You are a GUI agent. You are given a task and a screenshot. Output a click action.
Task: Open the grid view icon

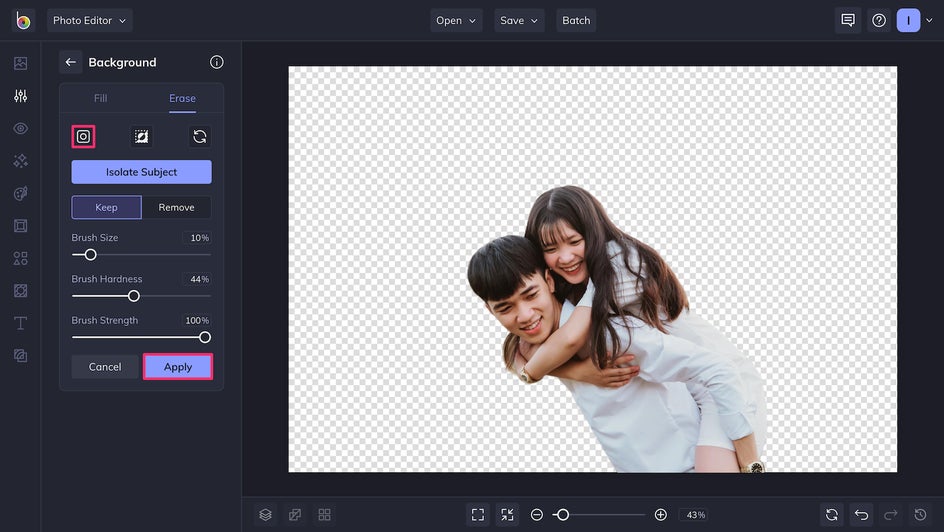coord(324,515)
